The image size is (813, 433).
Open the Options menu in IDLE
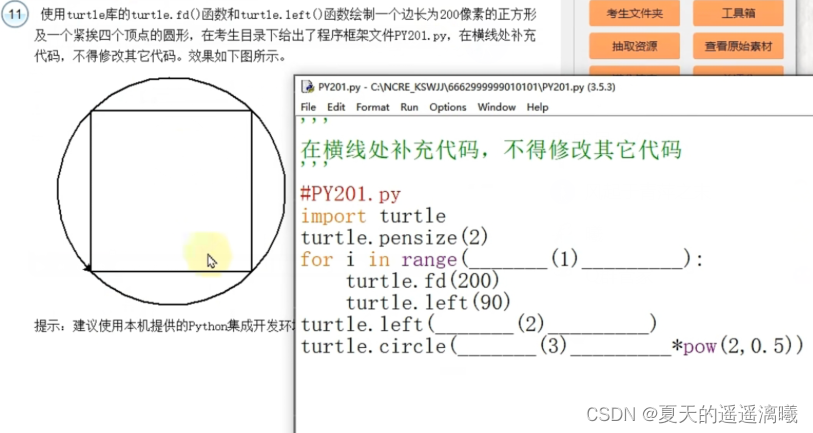pos(447,107)
